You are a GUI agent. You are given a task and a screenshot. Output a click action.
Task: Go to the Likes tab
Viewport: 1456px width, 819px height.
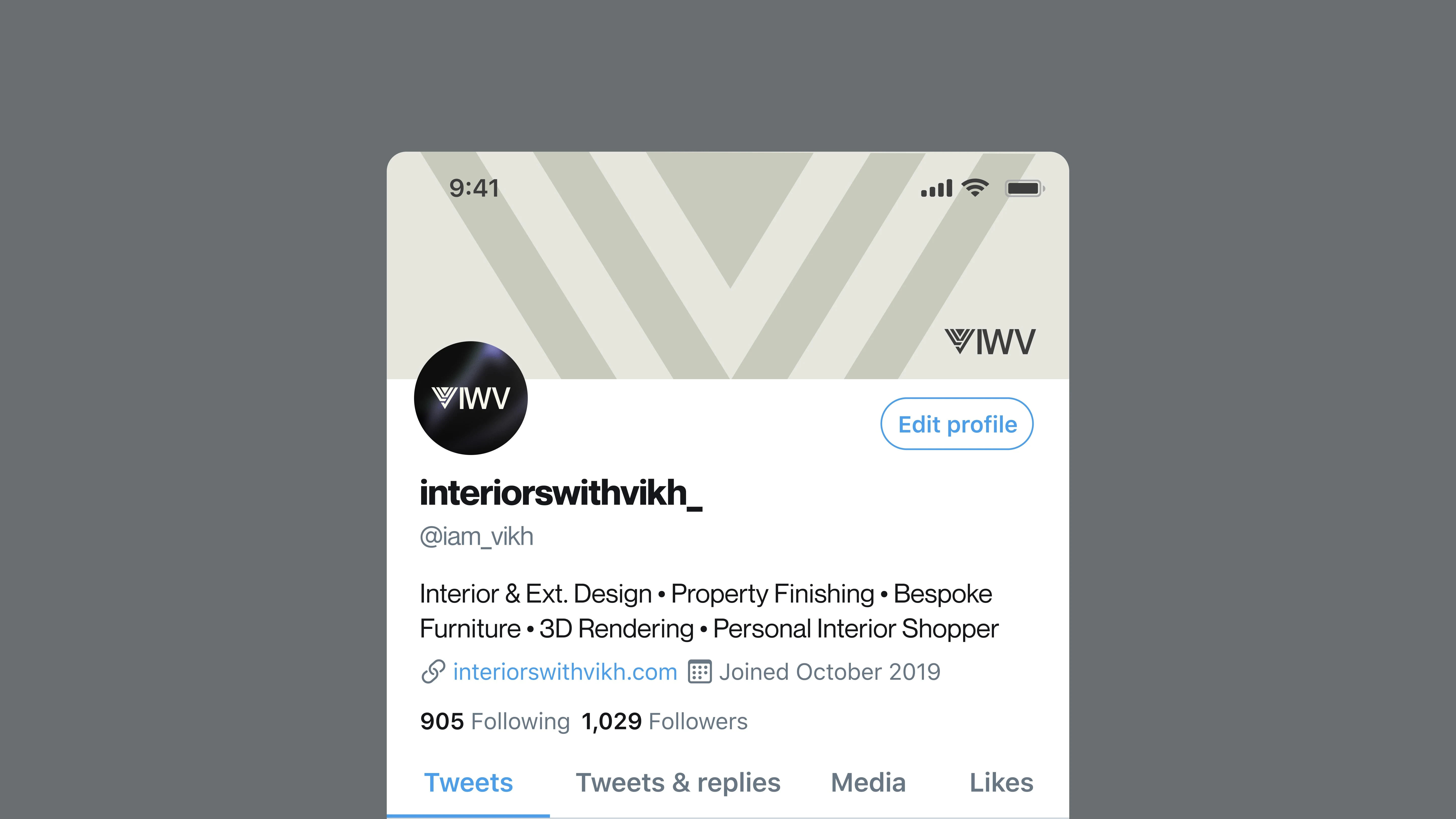click(x=1002, y=783)
